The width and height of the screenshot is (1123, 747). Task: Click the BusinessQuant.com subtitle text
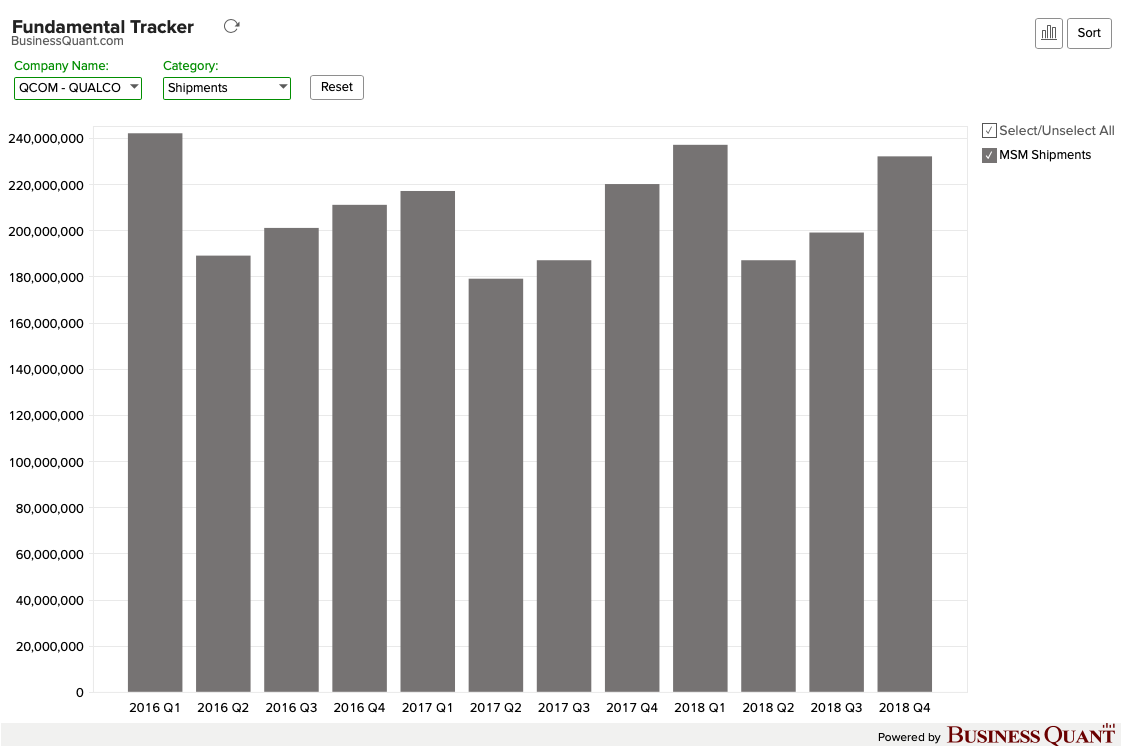pos(67,41)
